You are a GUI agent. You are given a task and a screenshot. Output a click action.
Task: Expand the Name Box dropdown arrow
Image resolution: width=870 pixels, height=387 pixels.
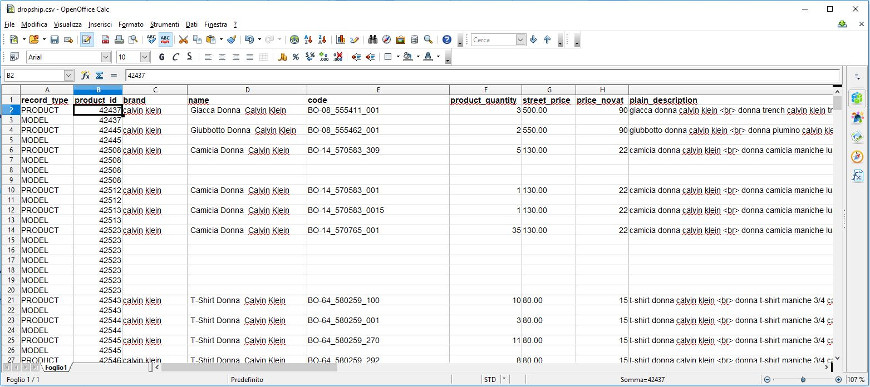(x=69, y=76)
